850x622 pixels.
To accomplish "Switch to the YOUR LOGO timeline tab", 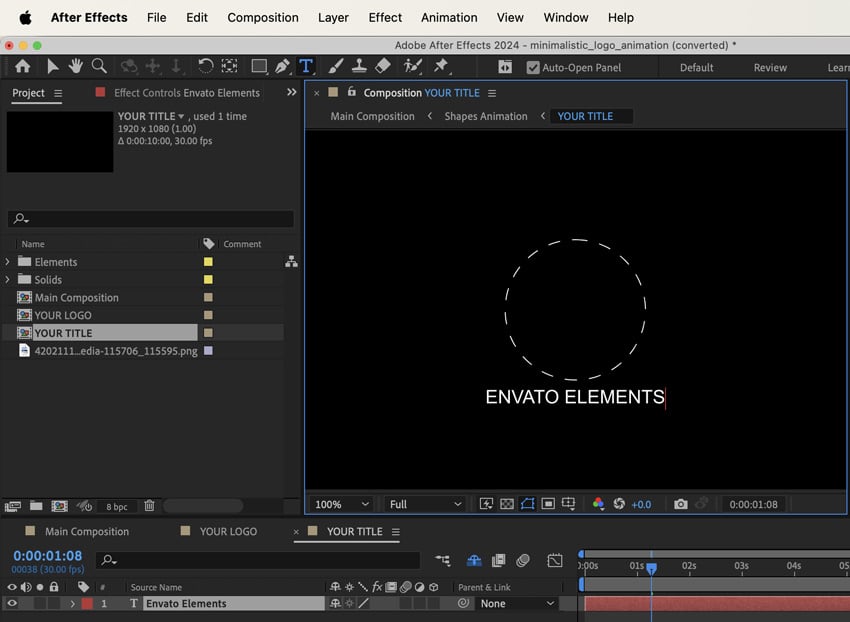I will tap(228, 531).
